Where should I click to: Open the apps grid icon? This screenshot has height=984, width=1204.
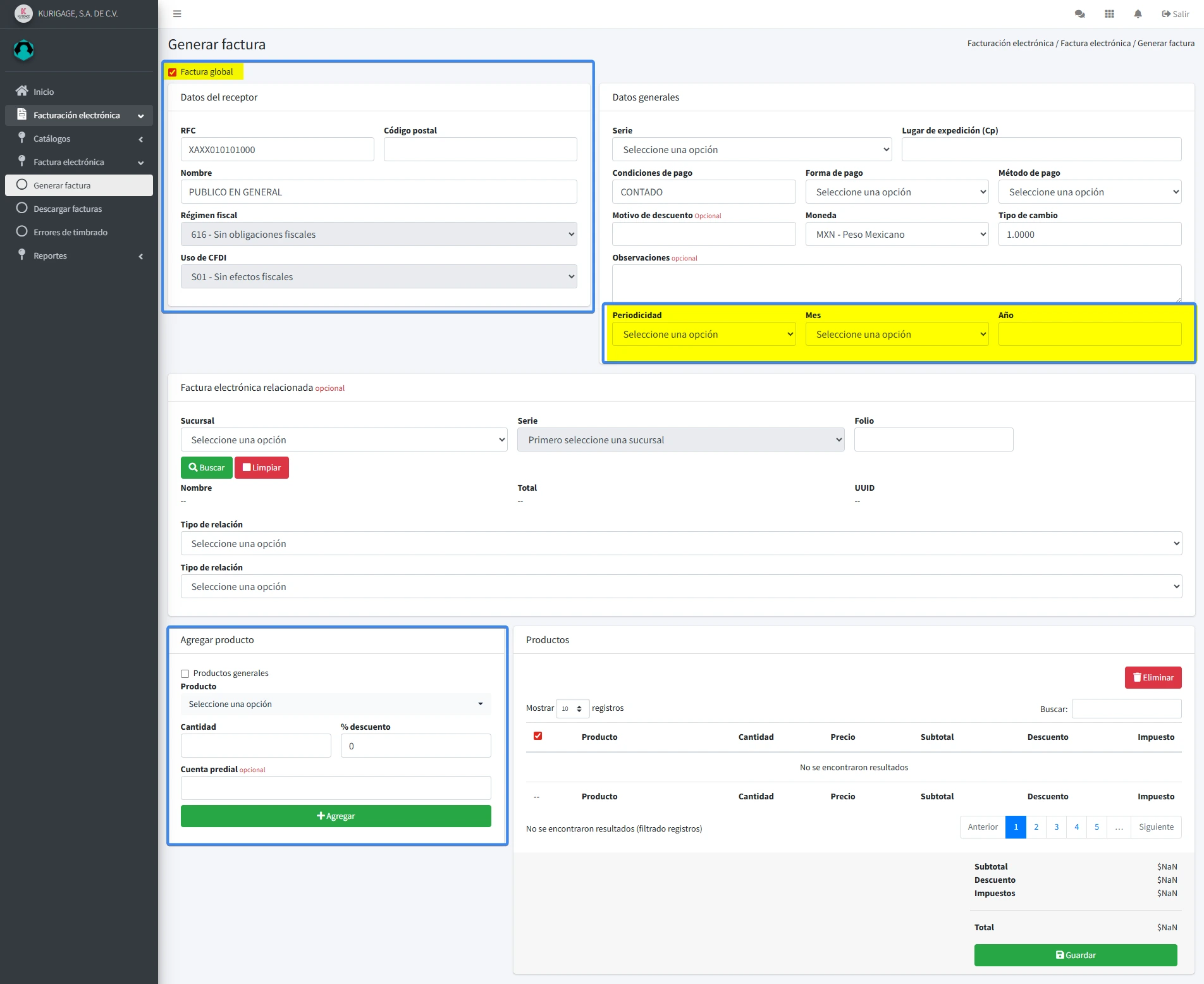(x=1109, y=14)
